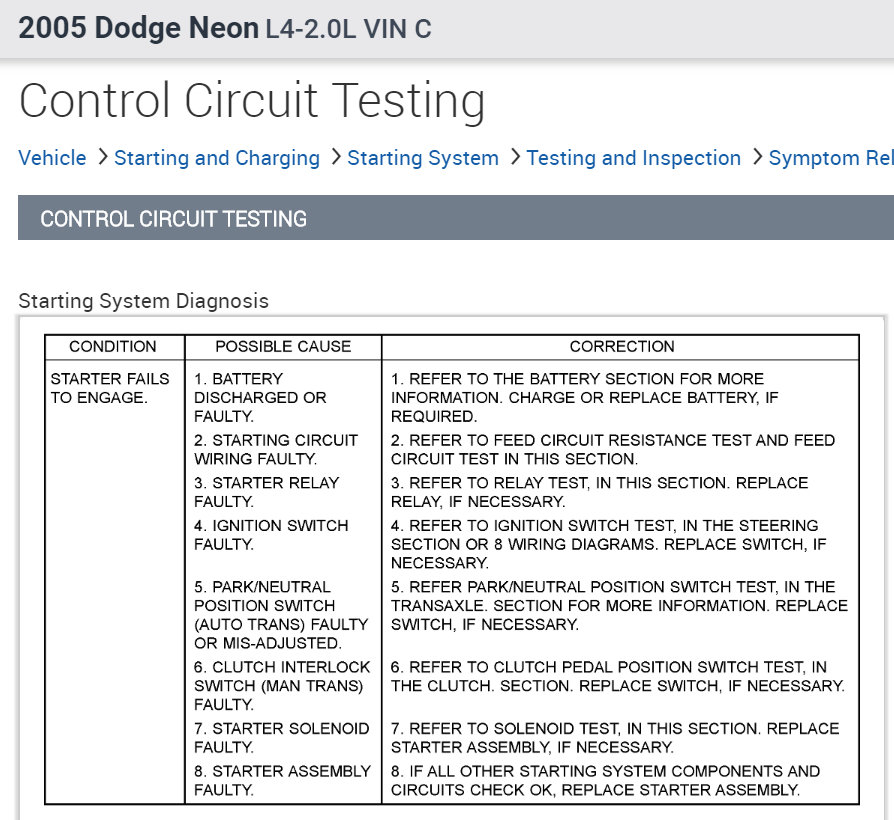894x820 pixels.
Task: Click the CONDITION column header
Action: click(x=113, y=347)
